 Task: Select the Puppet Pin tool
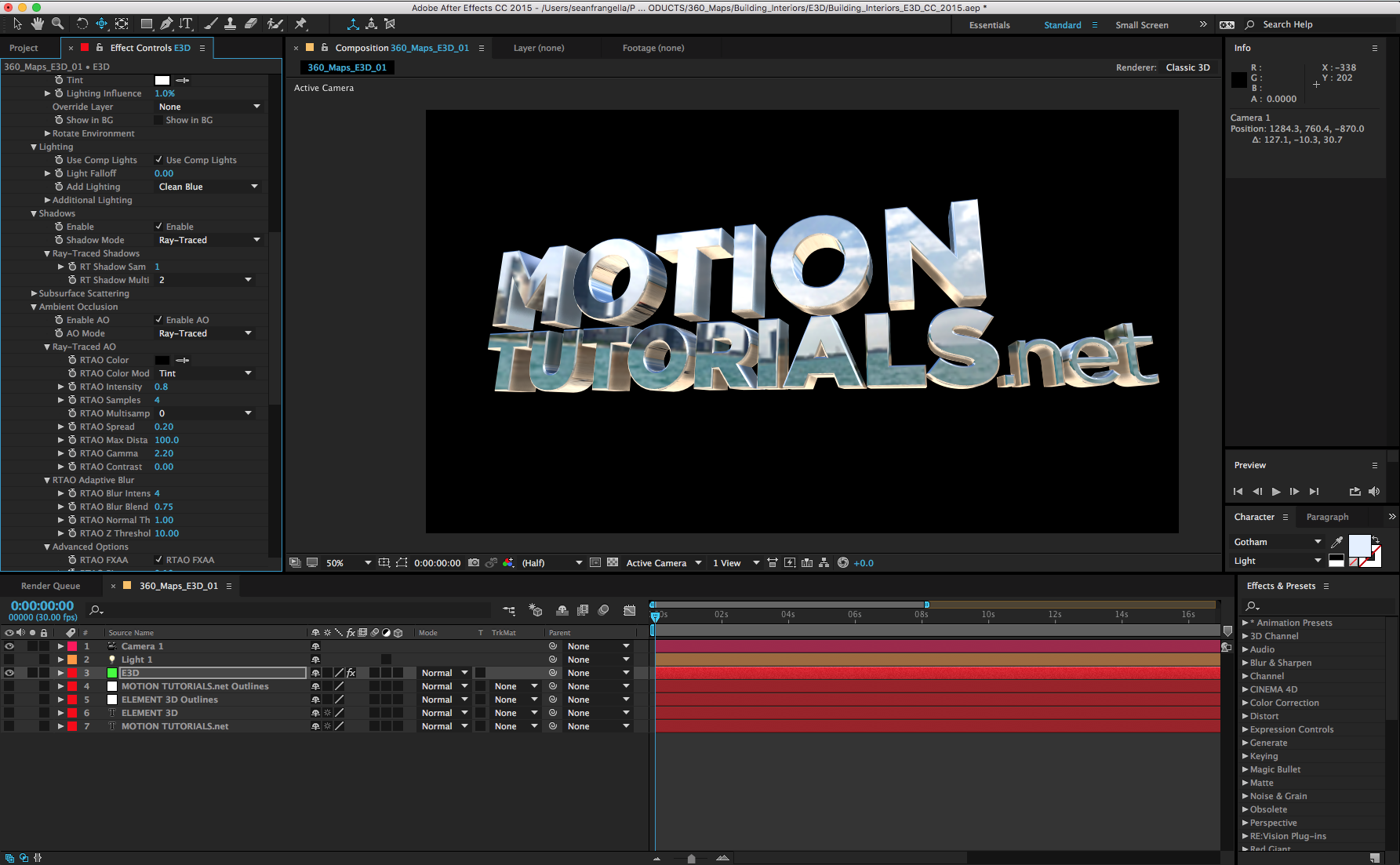point(300,24)
